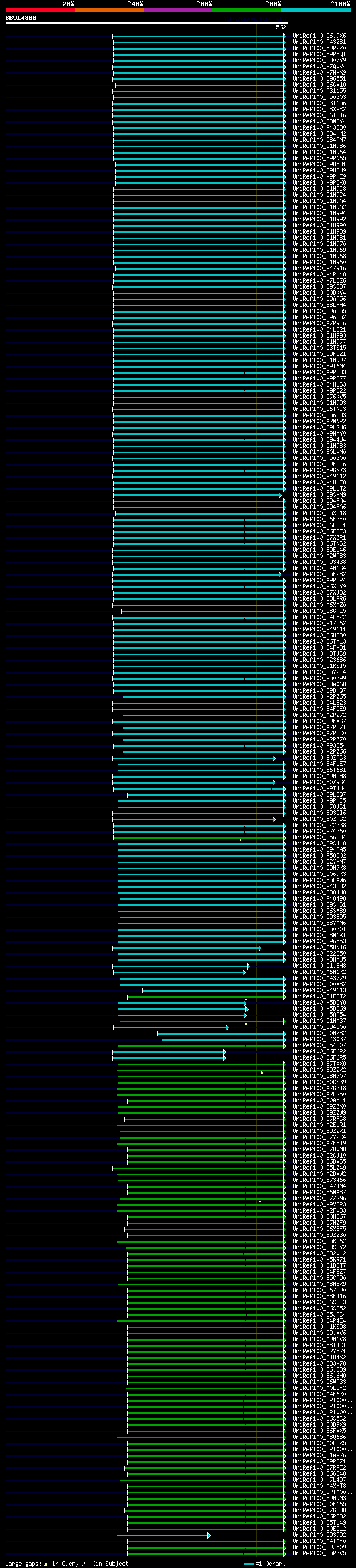Screen dimensions: 356x1568
Task: Select label UniRef100_Q8H707
Action: [x=319, y=1076]
